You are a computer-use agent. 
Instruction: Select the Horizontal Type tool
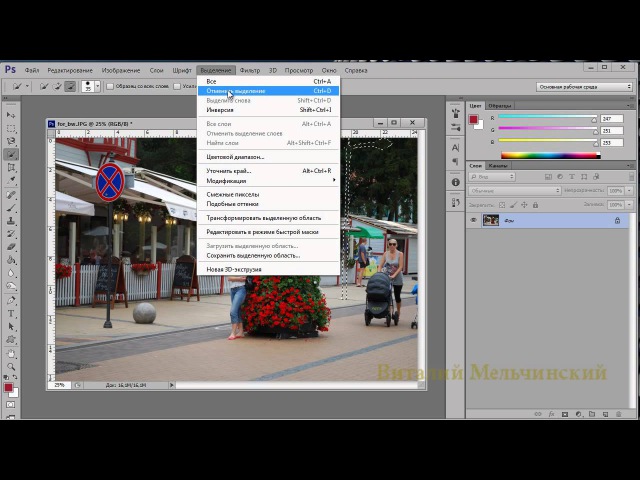11,313
